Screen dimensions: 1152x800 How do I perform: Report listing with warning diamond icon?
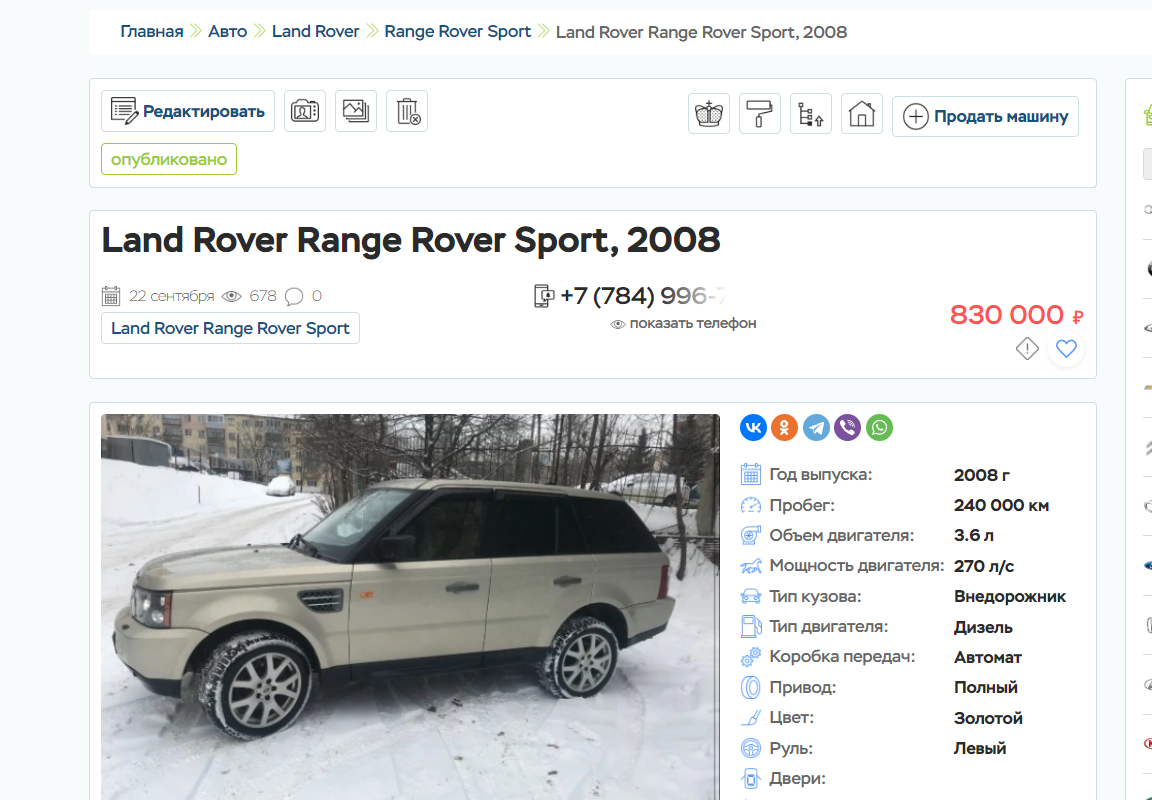coord(1027,348)
